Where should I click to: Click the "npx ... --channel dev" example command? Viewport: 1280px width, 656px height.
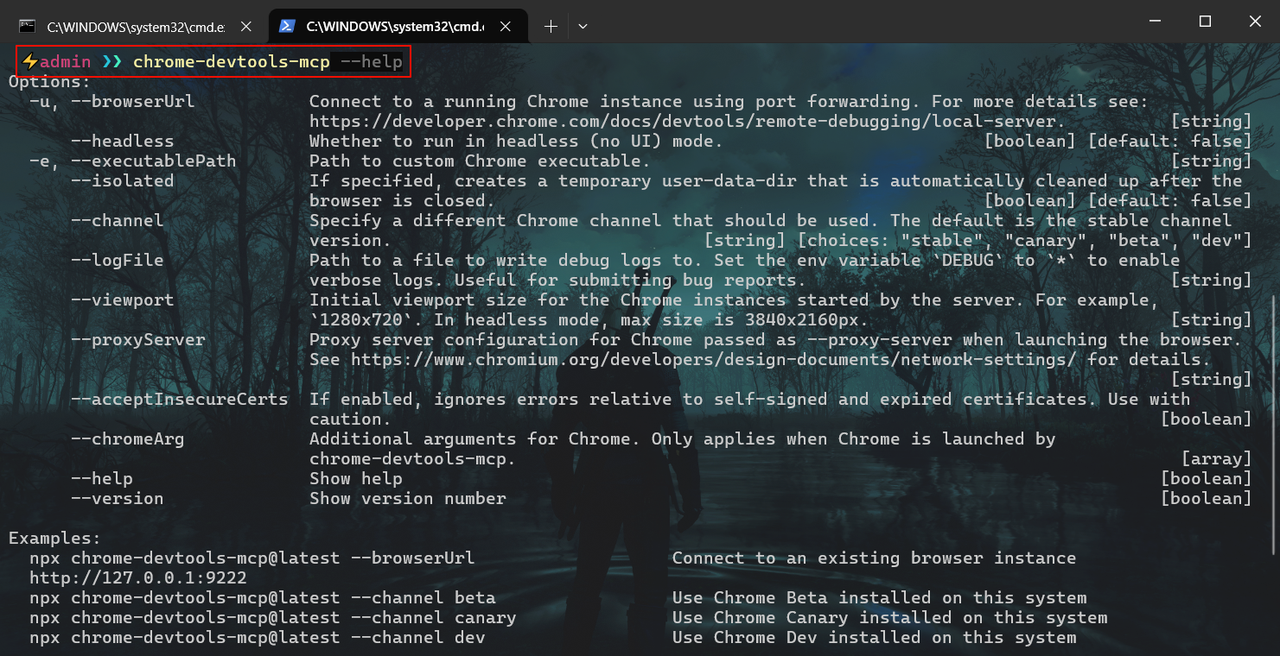tap(257, 637)
